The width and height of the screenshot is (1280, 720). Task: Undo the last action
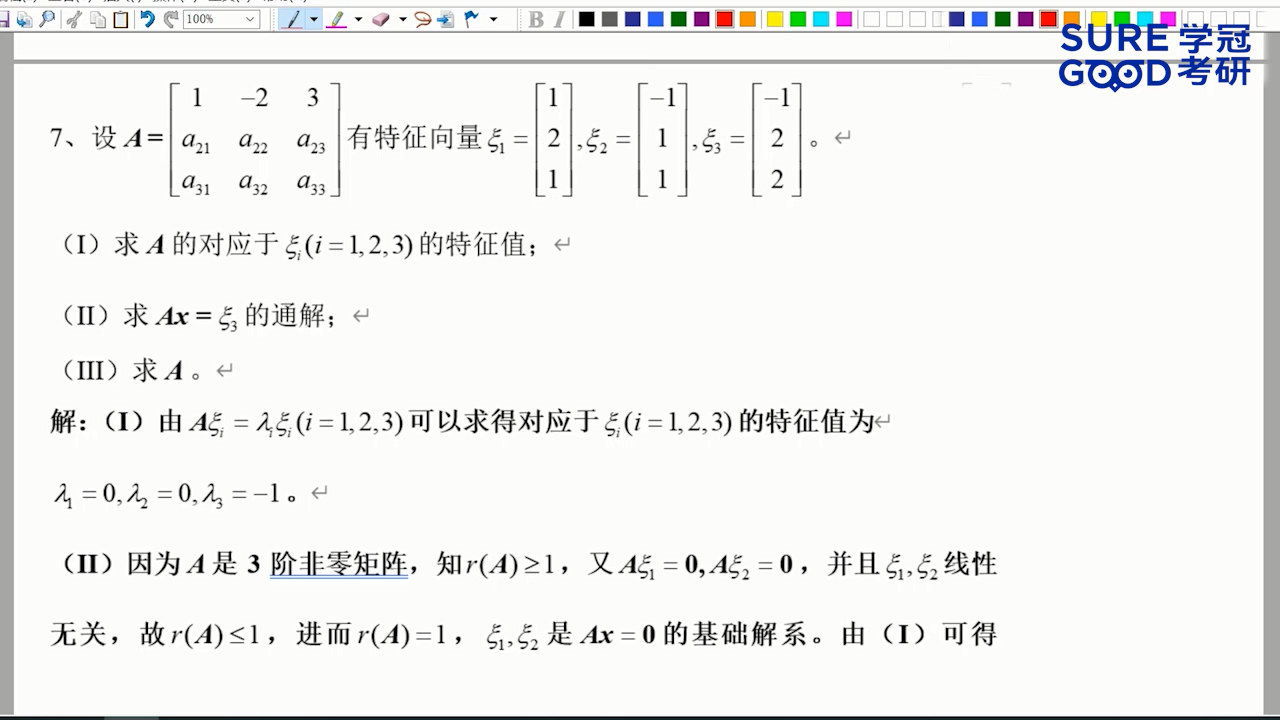tap(147, 19)
